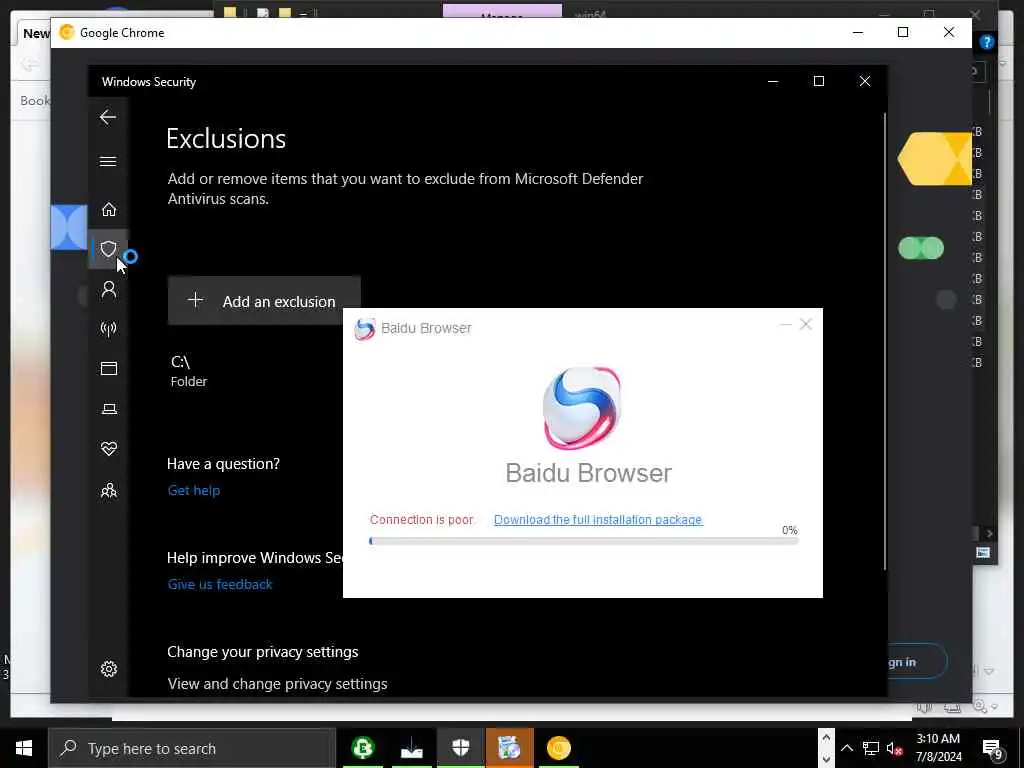Open the notification center with 9 notifications

pyautogui.click(x=992, y=748)
